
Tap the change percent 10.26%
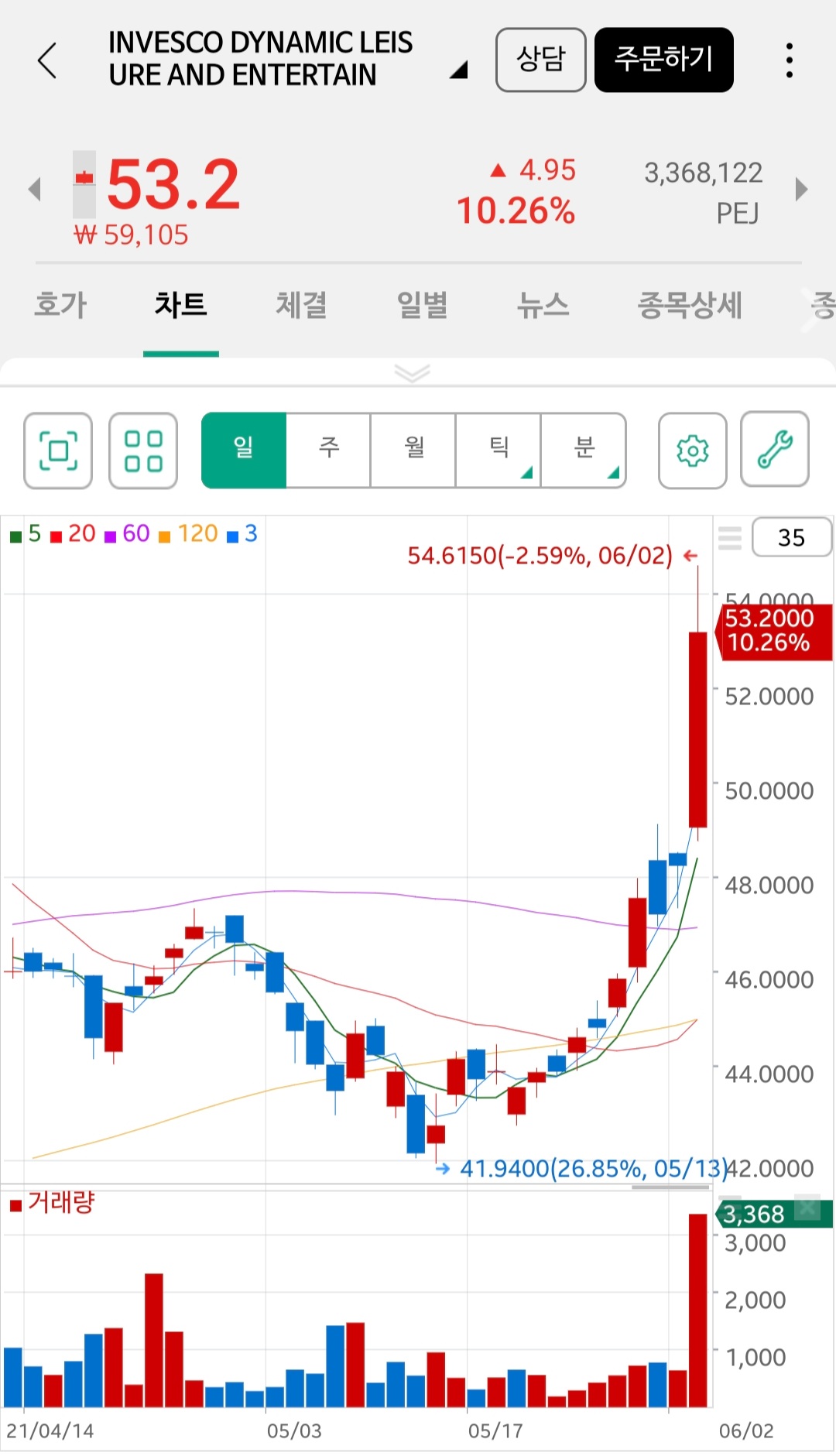tap(516, 211)
